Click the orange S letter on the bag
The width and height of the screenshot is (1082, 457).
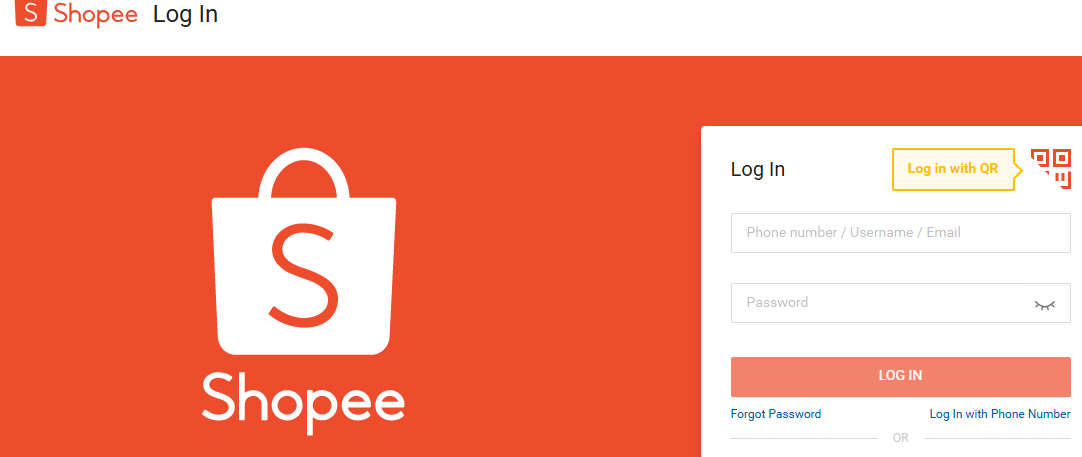click(304, 274)
